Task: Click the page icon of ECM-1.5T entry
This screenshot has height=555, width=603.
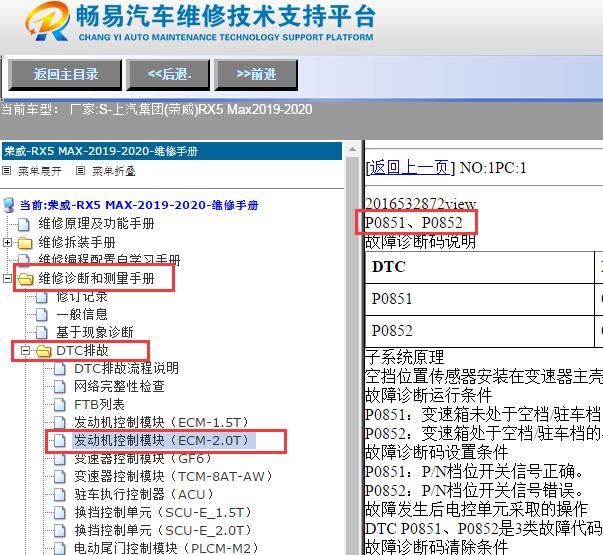Action: [x=60, y=423]
